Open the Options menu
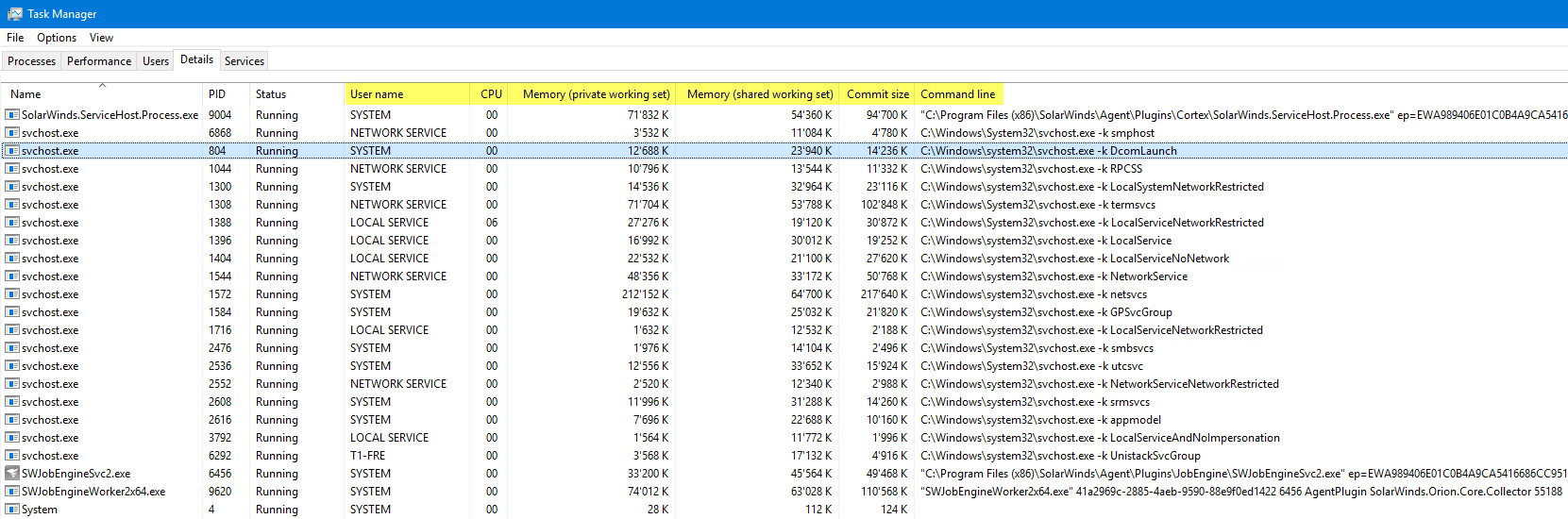This screenshot has width=1568, height=519. click(57, 38)
